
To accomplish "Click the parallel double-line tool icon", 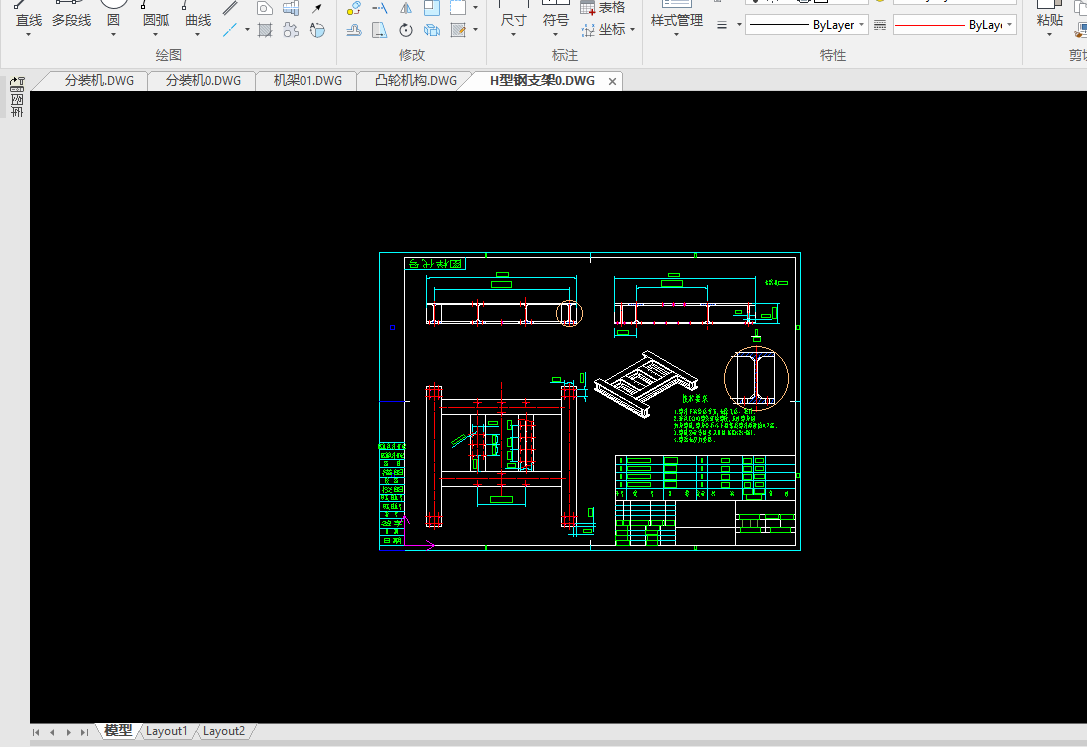I will pos(230,8).
